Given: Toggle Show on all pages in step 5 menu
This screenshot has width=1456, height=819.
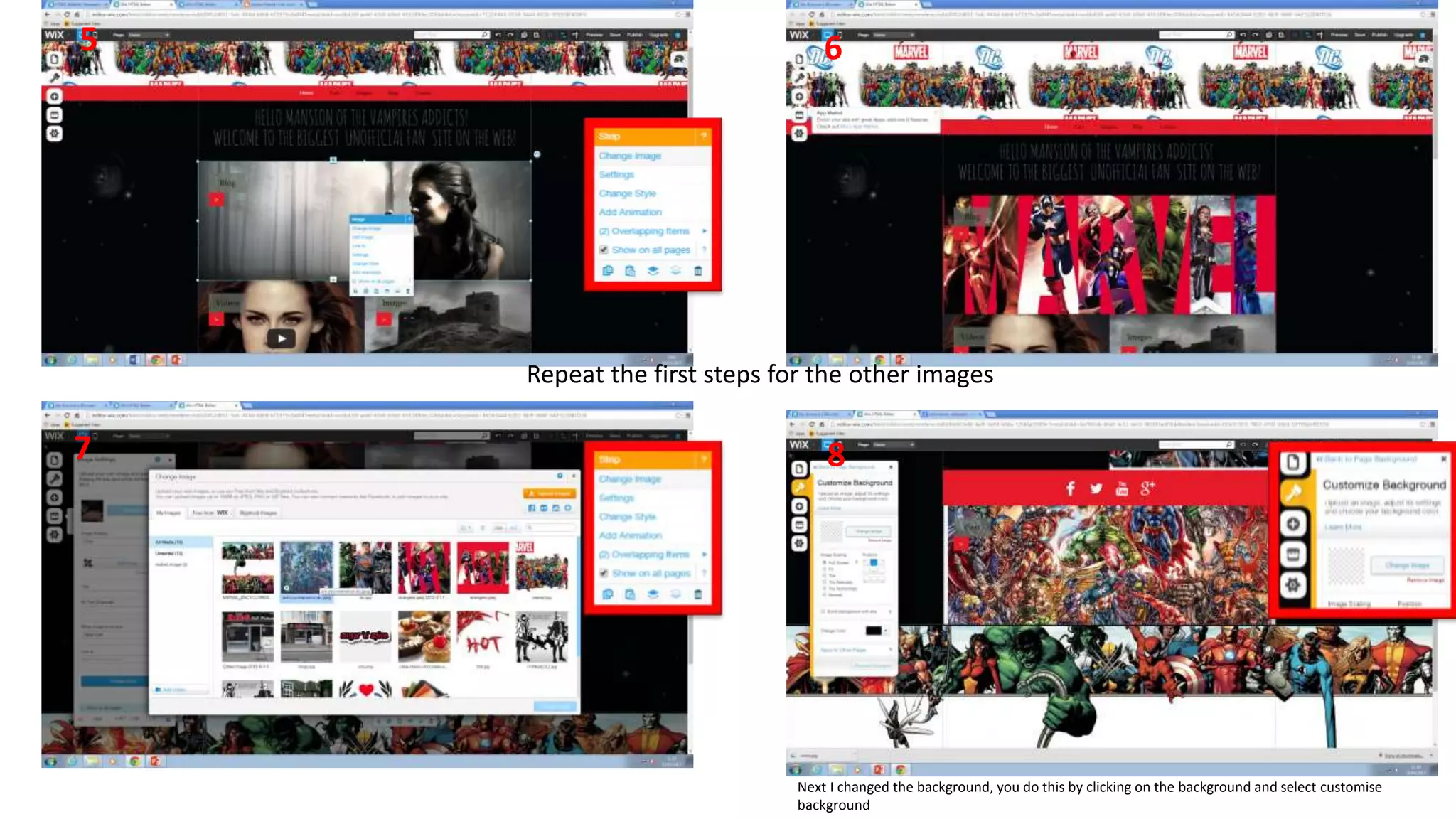Looking at the screenshot, I should point(604,250).
